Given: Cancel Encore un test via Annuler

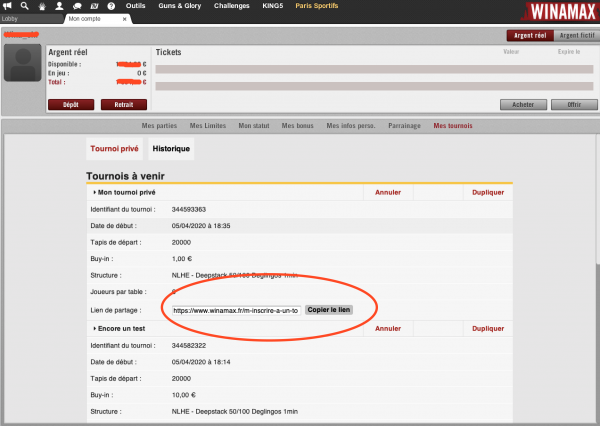Looking at the screenshot, I should coord(388,328).
